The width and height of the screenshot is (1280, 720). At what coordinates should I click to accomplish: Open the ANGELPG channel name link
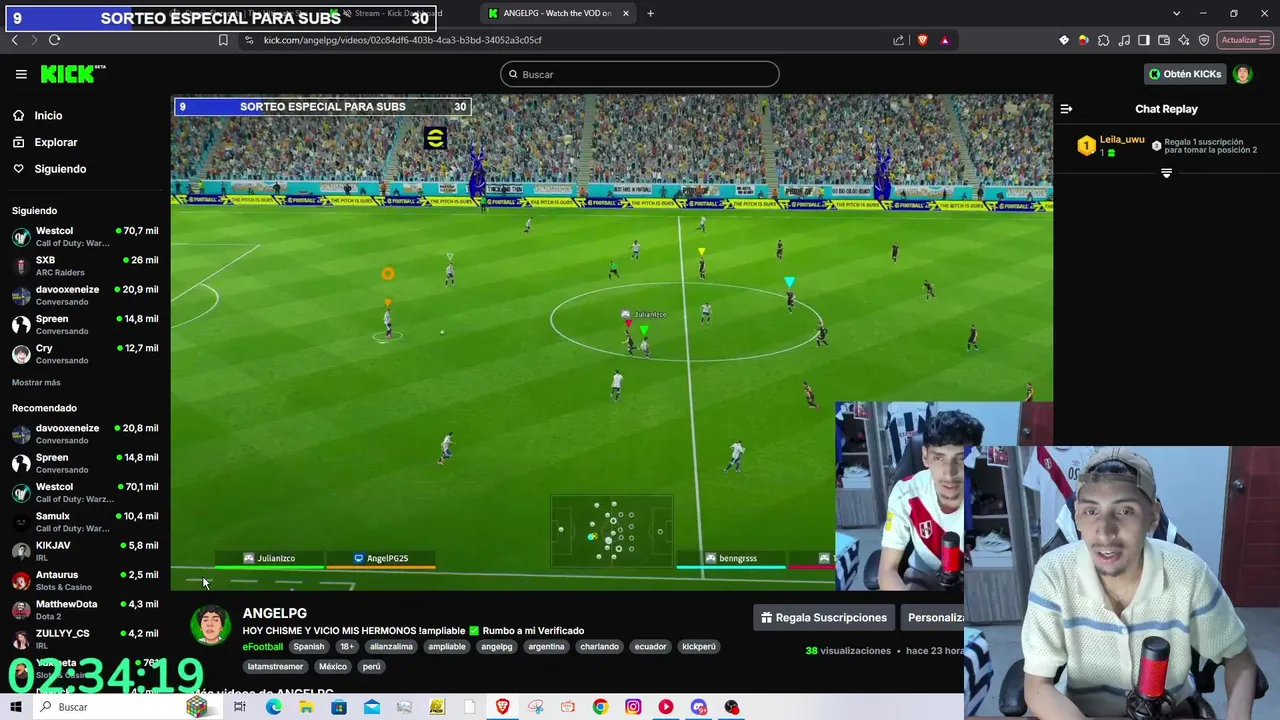point(274,613)
